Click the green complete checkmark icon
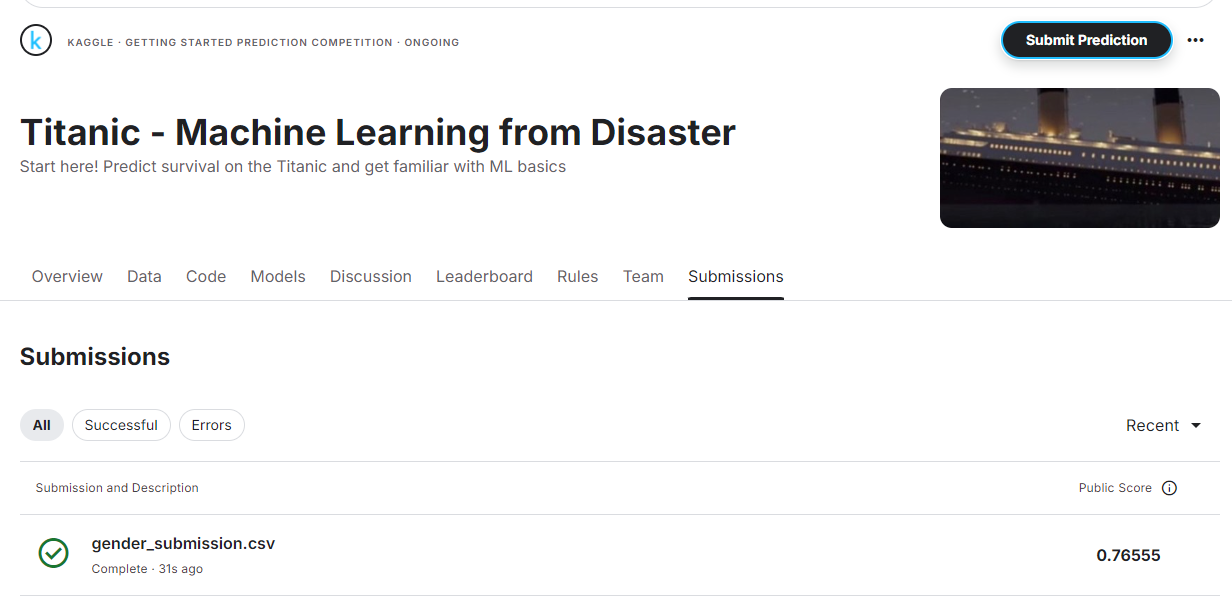1232x600 pixels. point(53,553)
